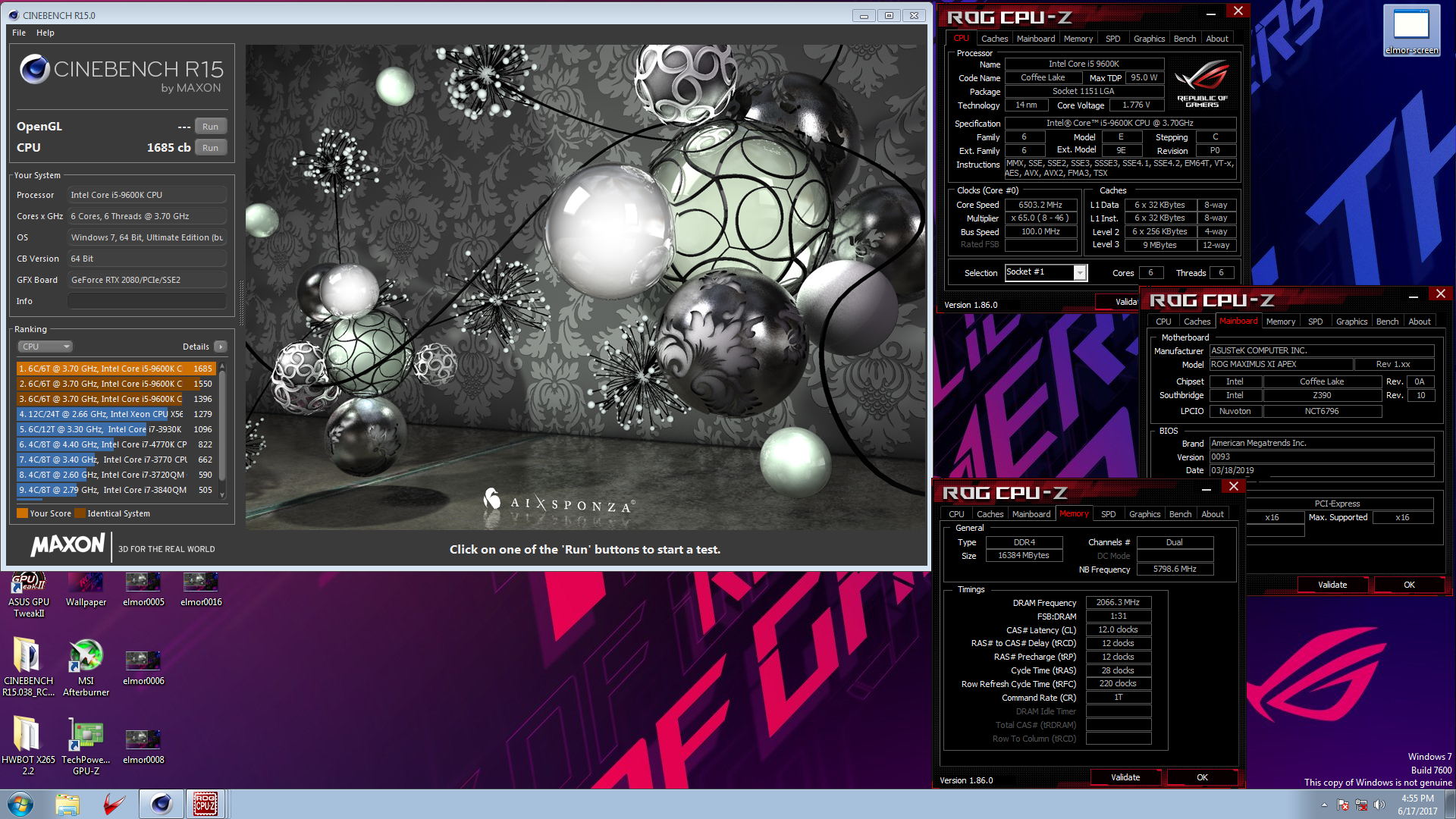Switch to Cinebench taskbar icon
This screenshot has width=1456, height=819.
click(161, 804)
